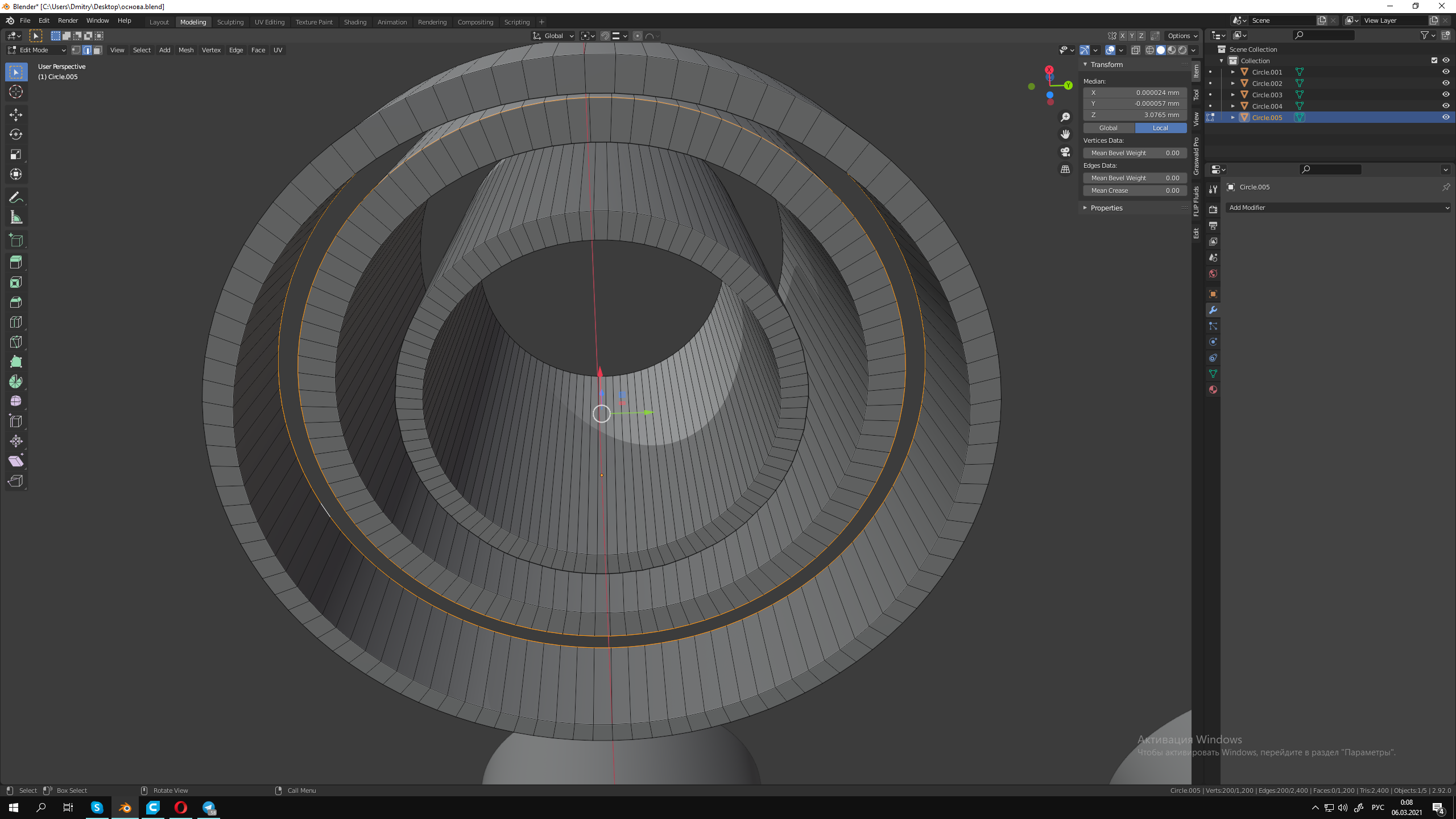This screenshot has height=819, width=1456.
Task: Enable face select mode
Action: pos(98,50)
